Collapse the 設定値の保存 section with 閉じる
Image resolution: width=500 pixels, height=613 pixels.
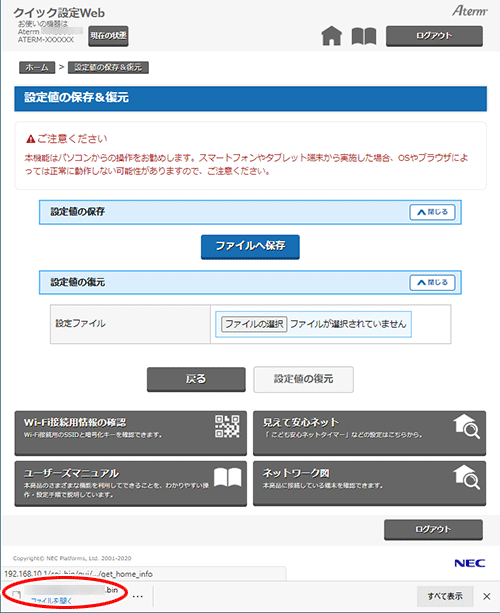[x=432, y=212]
